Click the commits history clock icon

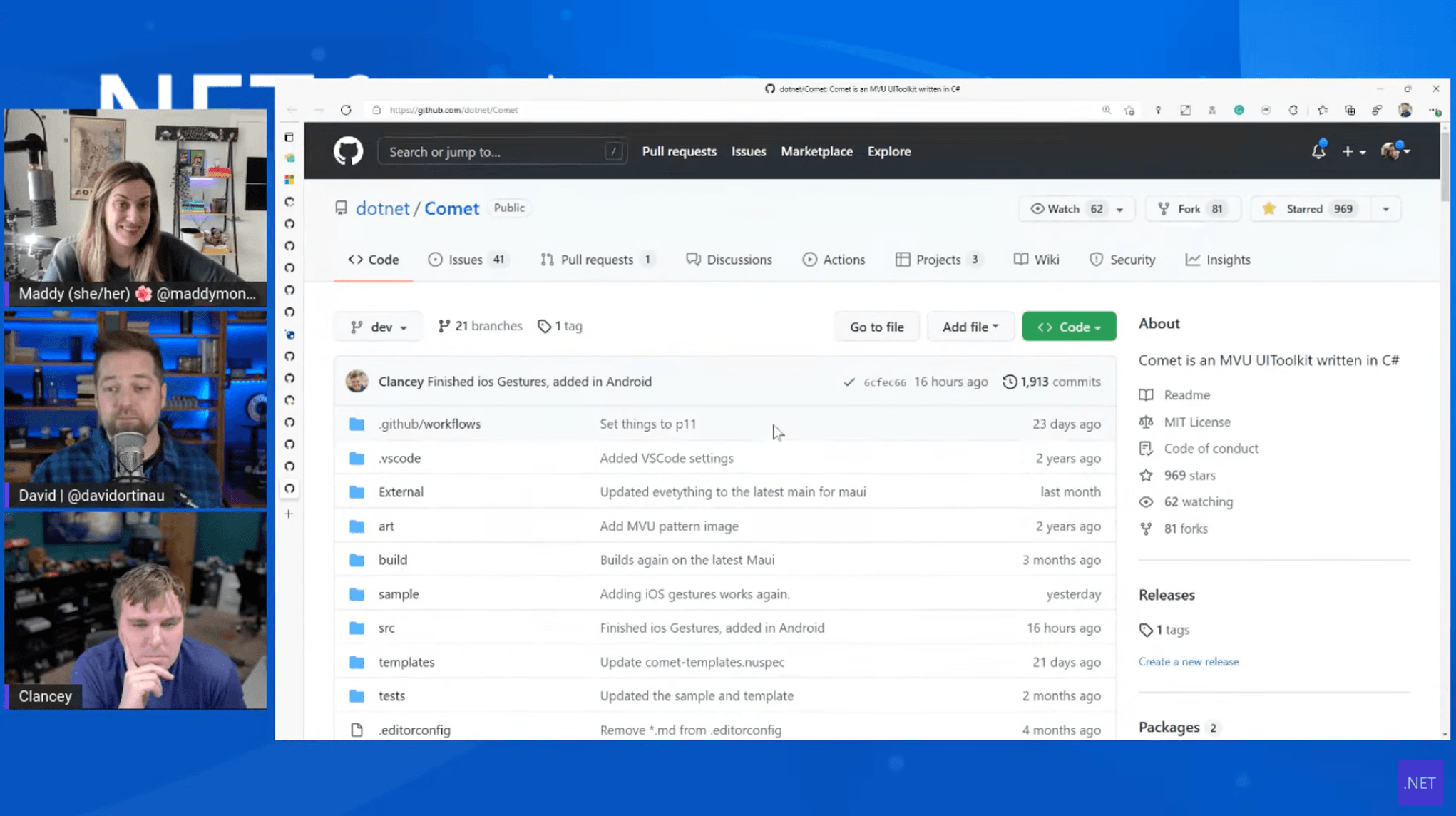[1010, 382]
